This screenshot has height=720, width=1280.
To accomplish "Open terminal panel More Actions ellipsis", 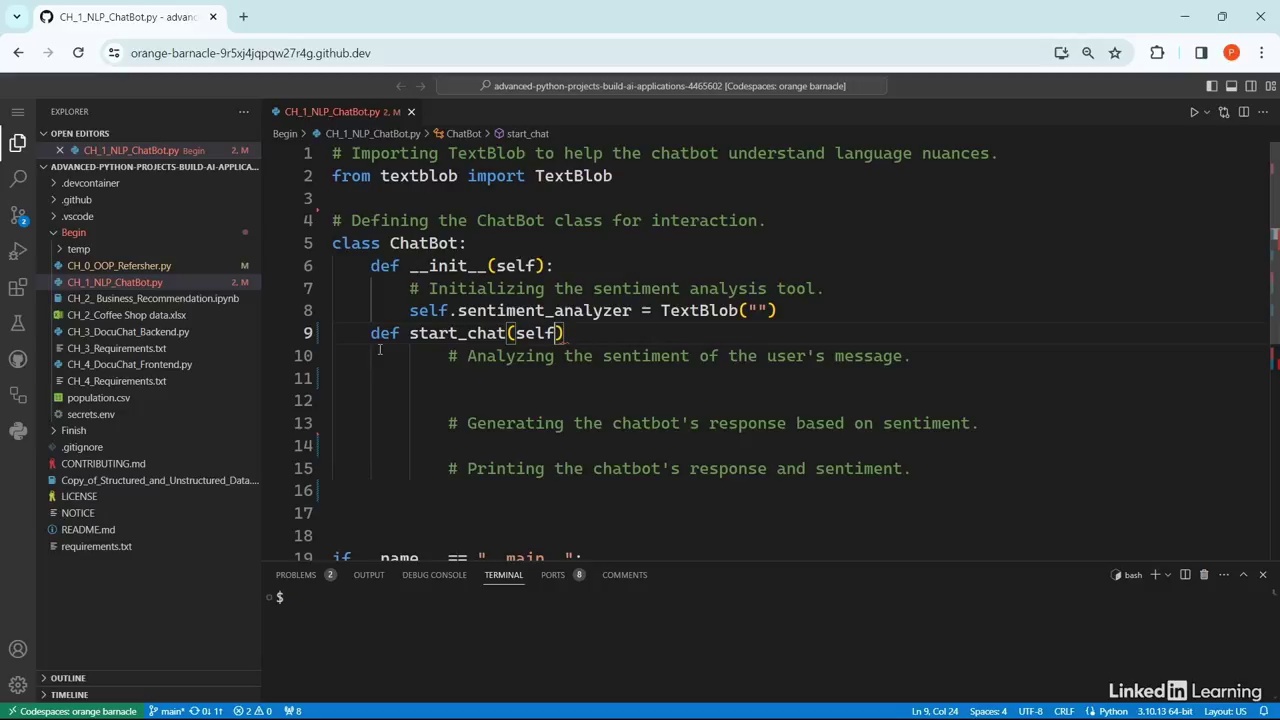I will [1223, 575].
